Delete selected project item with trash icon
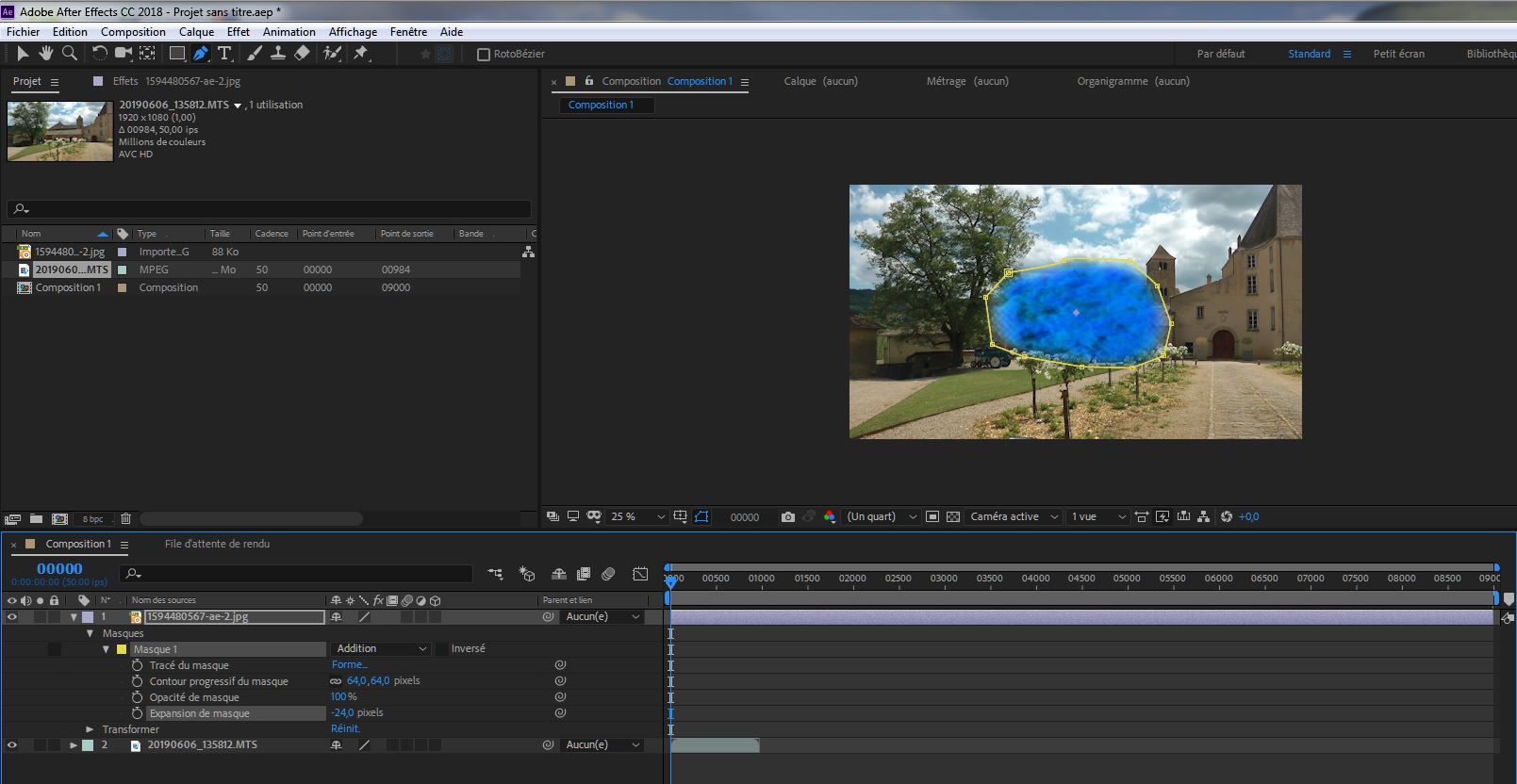The width and height of the screenshot is (1517, 784). 125,519
